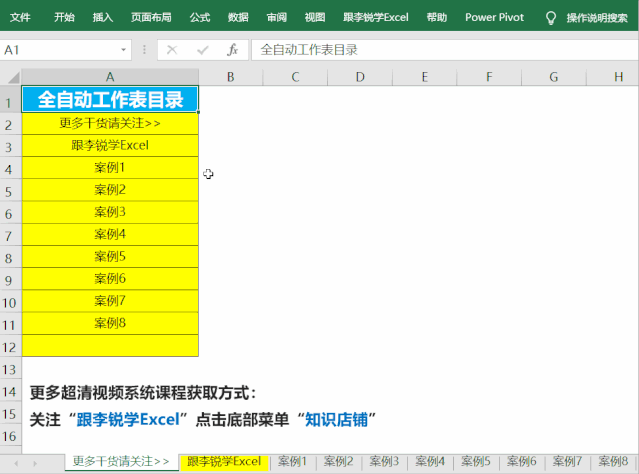This screenshot has height=474, width=639.
Task: Open the 审阅 ribbon tab
Action: click(x=277, y=17)
